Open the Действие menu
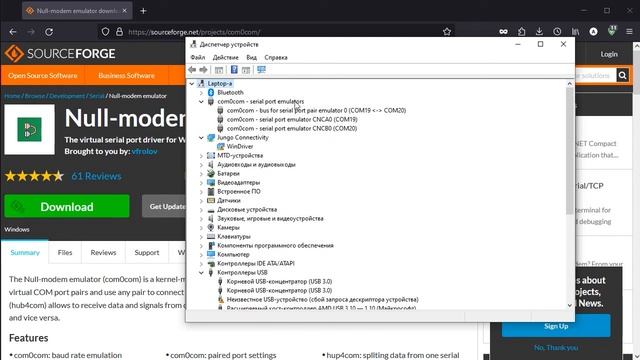This screenshot has width=640, height=360. pyautogui.click(x=225, y=58)
